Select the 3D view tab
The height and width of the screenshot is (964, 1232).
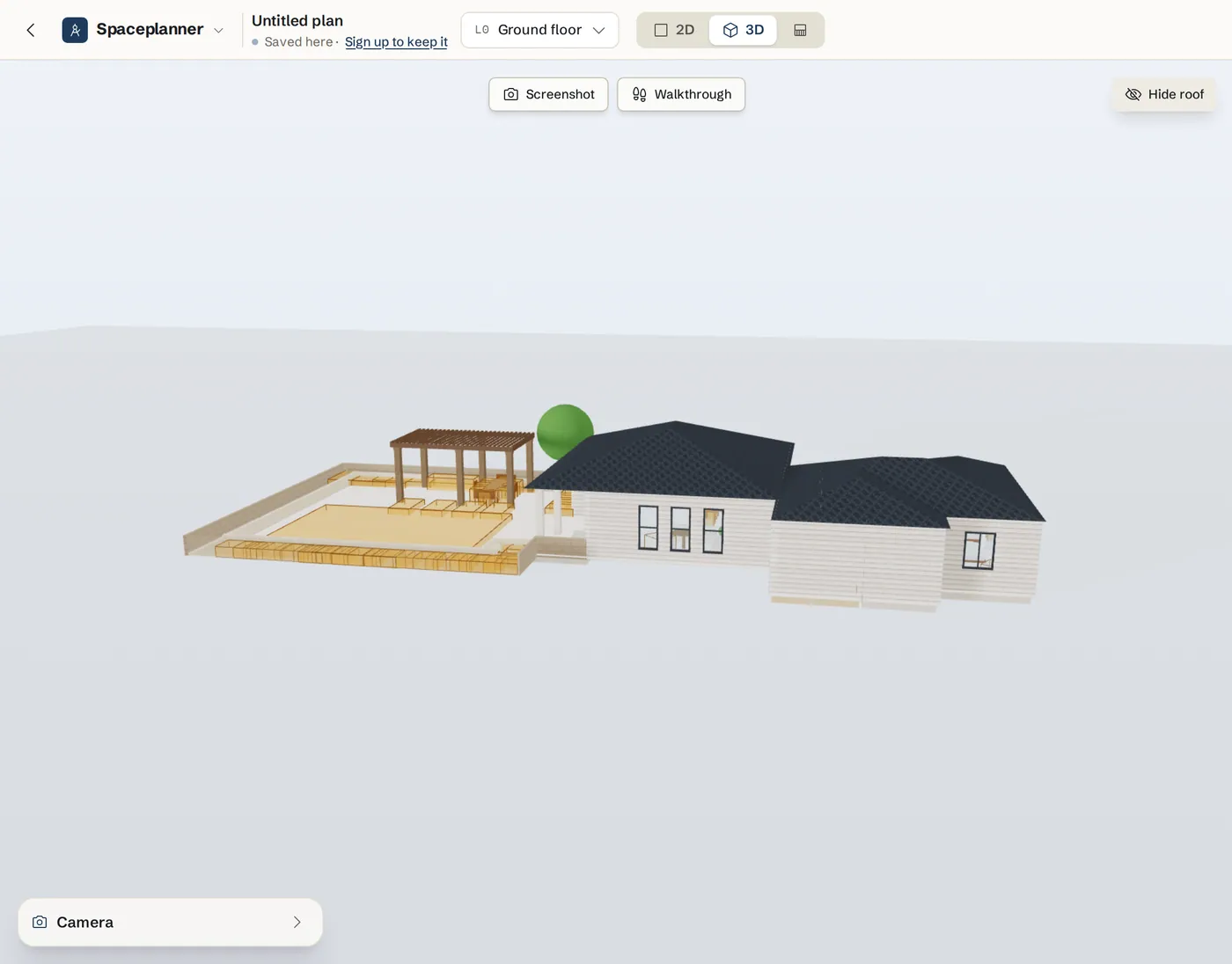[743, 30]
